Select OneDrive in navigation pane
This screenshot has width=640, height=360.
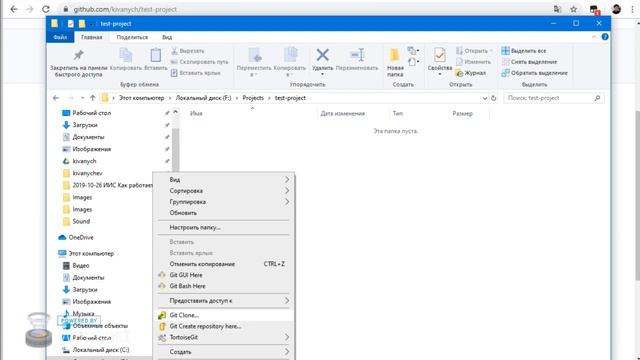[x=81, y=238]
